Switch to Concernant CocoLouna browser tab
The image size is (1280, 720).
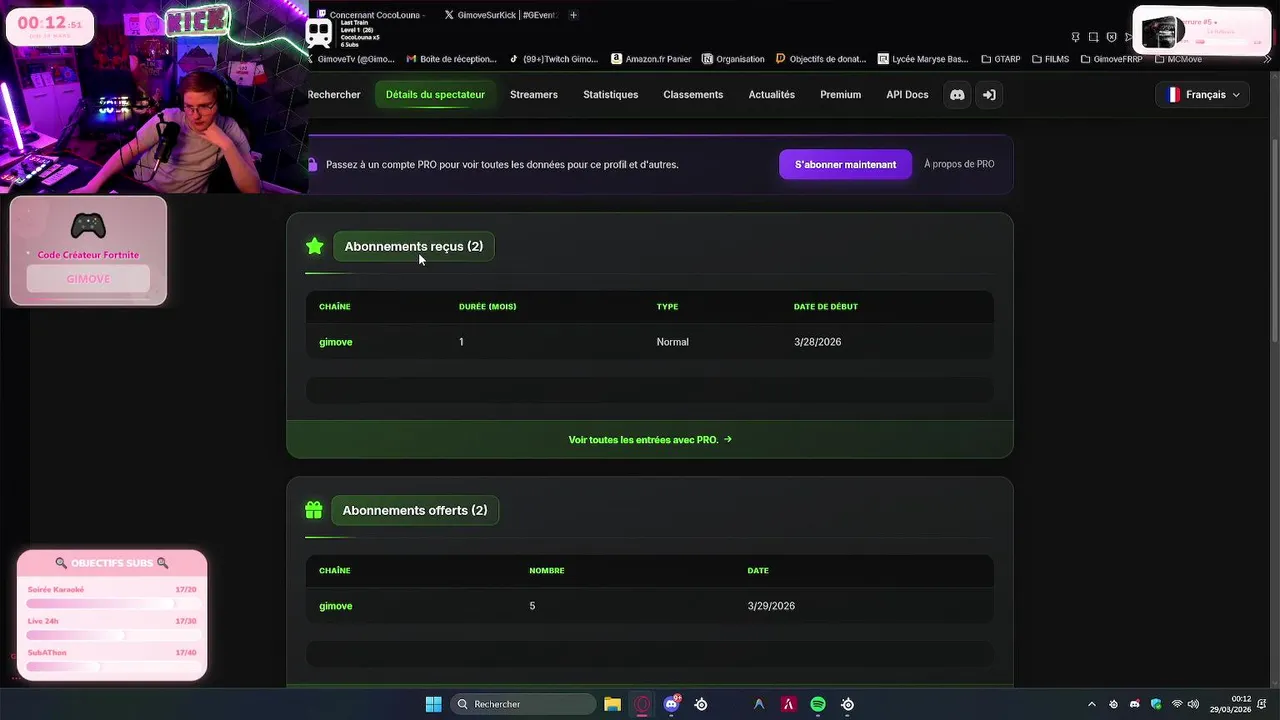click(370, 15)
